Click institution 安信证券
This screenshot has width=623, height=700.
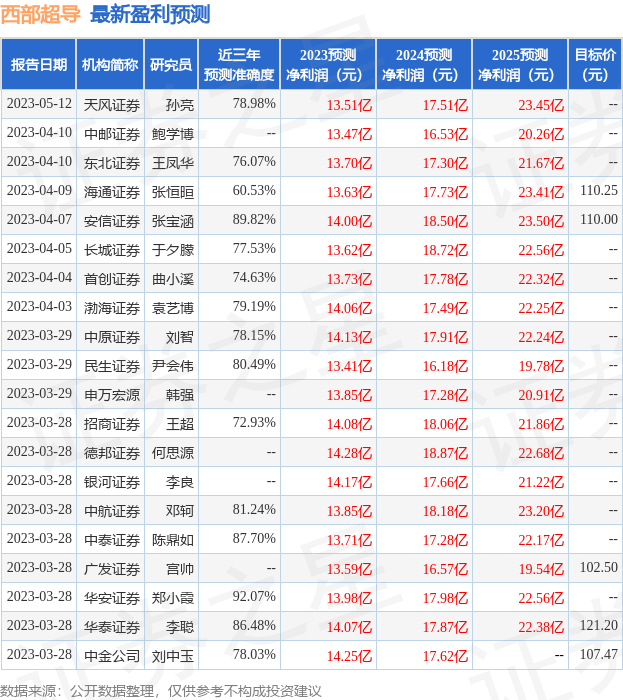(x=112, y=221)
